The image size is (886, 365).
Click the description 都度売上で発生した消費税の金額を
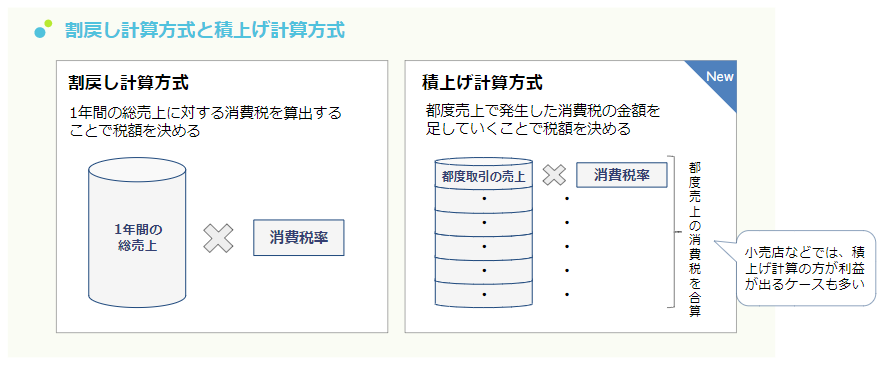[x=543, y=111]
